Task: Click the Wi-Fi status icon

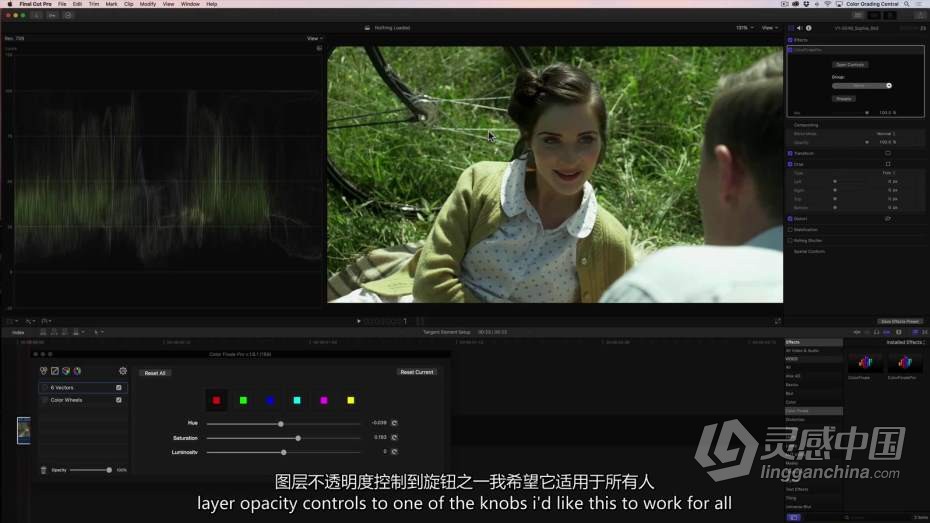Action: (827, 4)
